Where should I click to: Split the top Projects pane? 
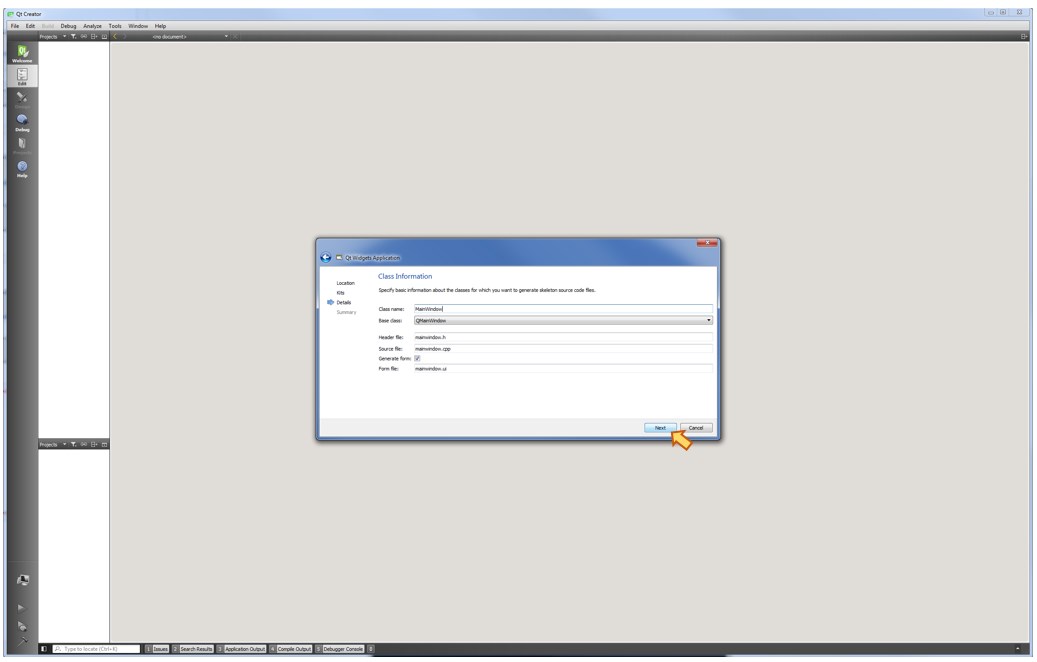(x=94, y=36)
